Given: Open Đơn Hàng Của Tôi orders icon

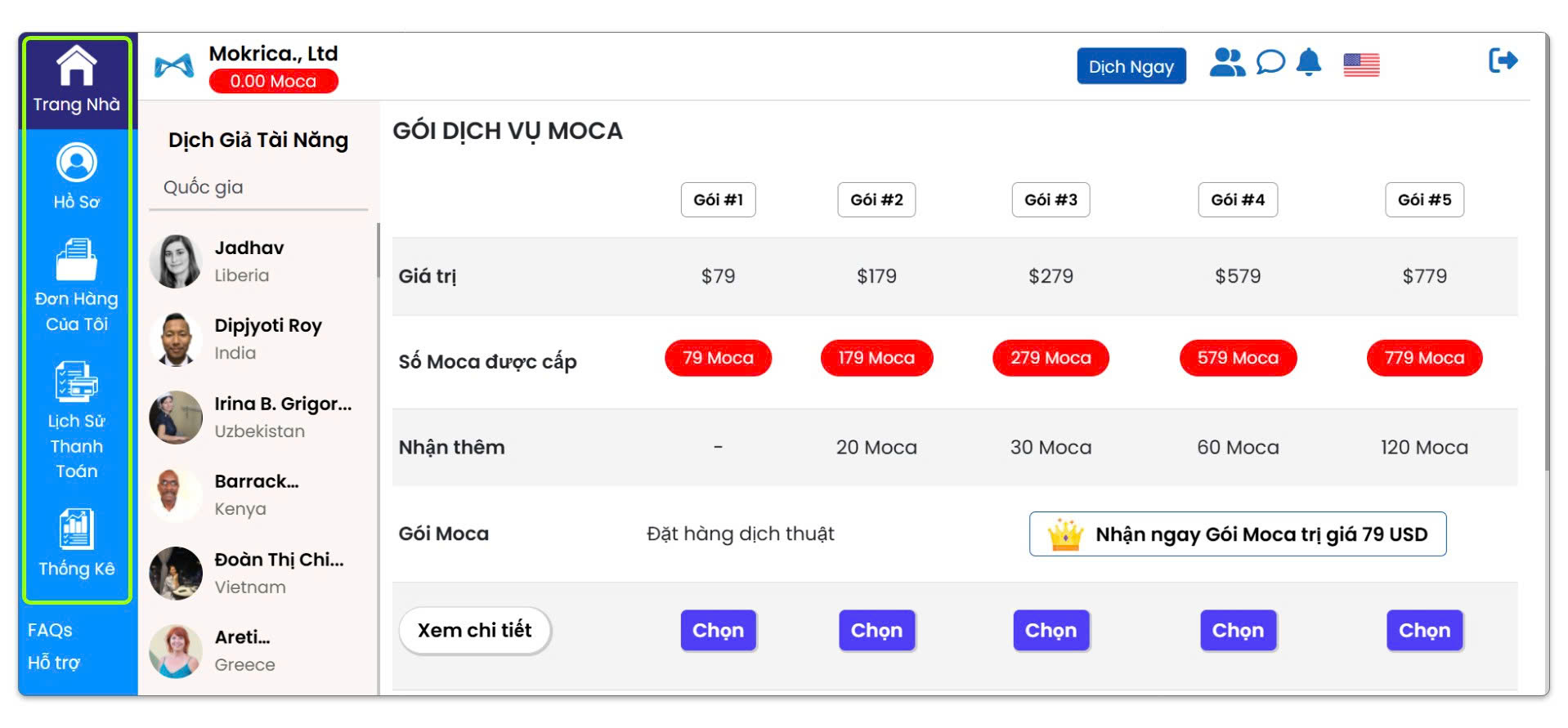Looking at the screenshot, I should [76, 261].
